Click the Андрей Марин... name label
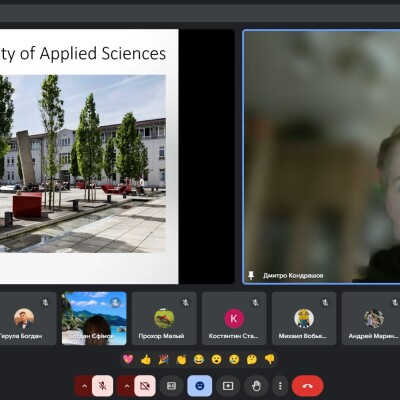Image resolution: width=400 pixels, height=400 pixels. click(x=373, y=336)
